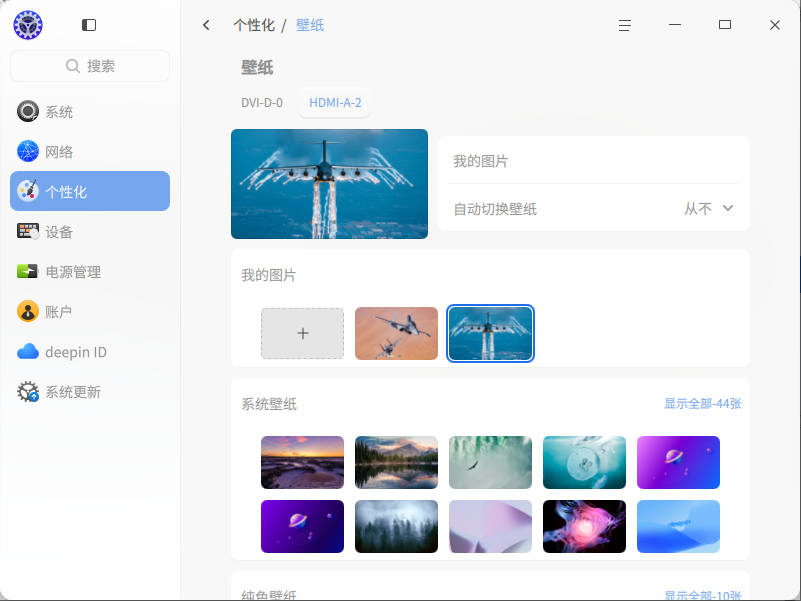The width and height of the screenshot is (801, 601).
Task: Open 设备 via keyboard icon
Action: tap(28, 231)
